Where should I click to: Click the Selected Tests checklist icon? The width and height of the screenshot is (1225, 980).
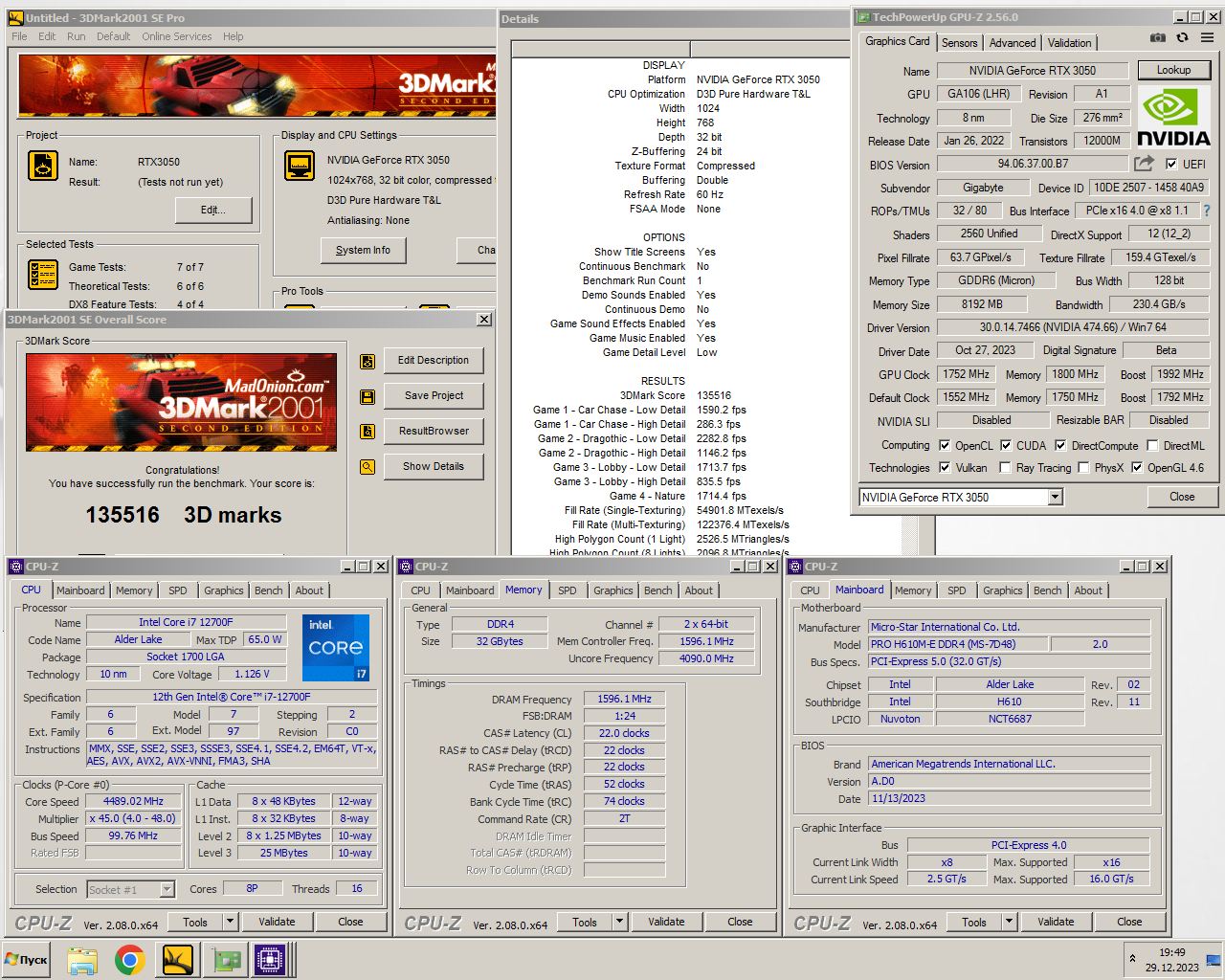click(x=43, y=275)
